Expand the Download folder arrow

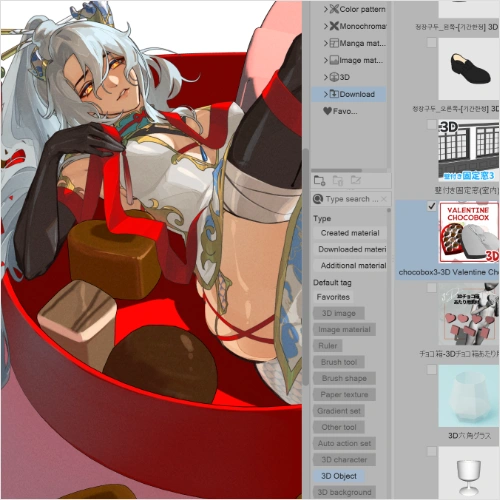point(326,94)
